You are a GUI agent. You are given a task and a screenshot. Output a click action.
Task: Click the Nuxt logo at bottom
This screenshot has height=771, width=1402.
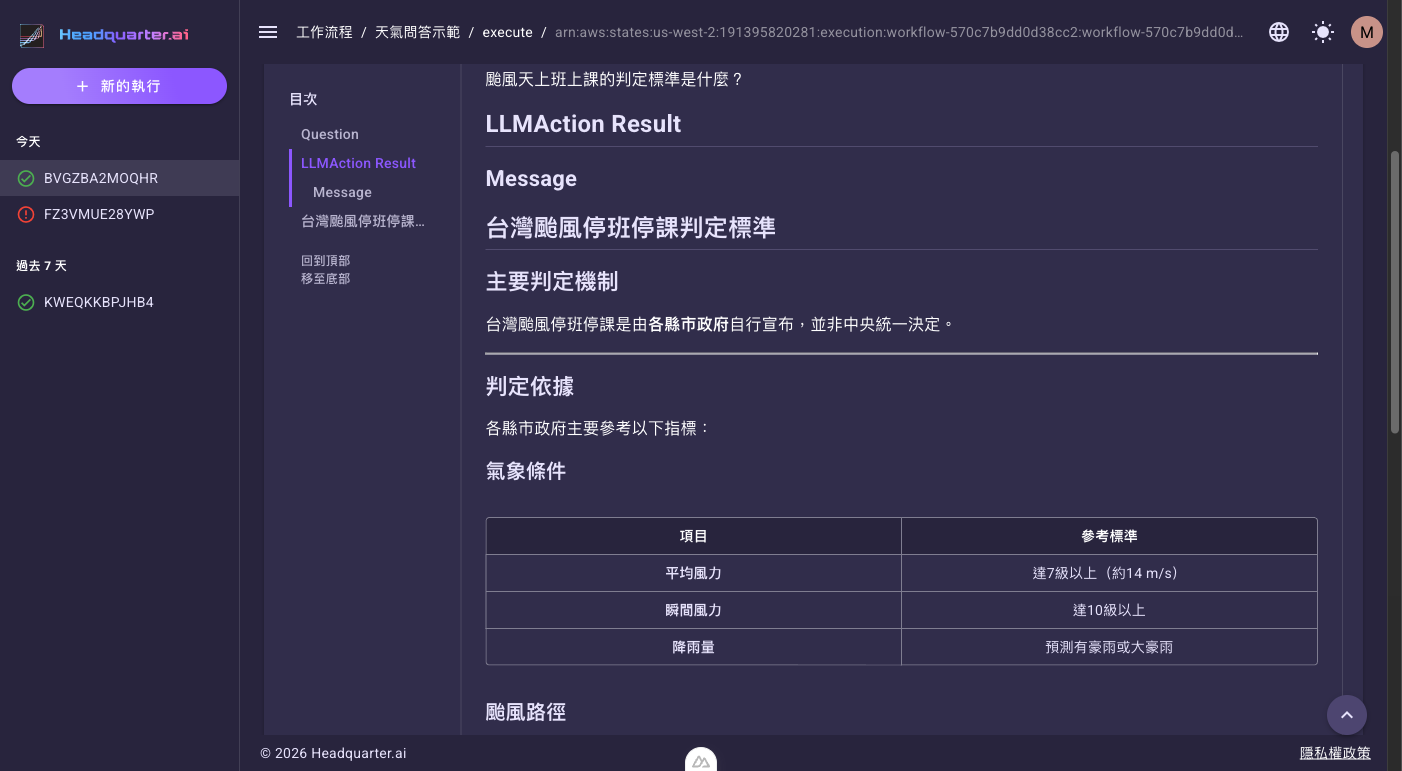pos(701,760)
